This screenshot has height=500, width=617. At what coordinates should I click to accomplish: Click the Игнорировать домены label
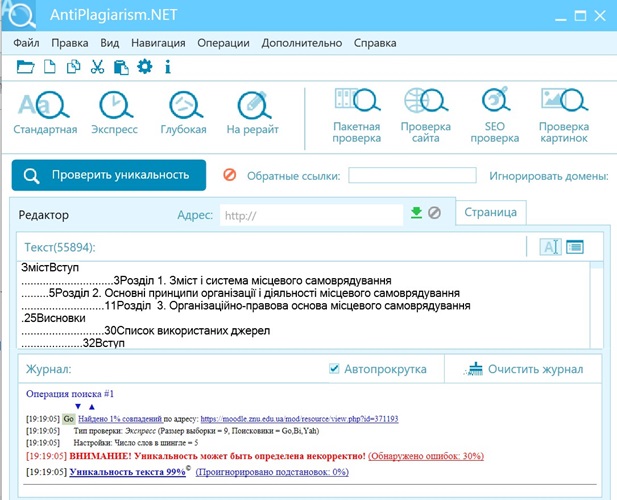click(549, 176)
